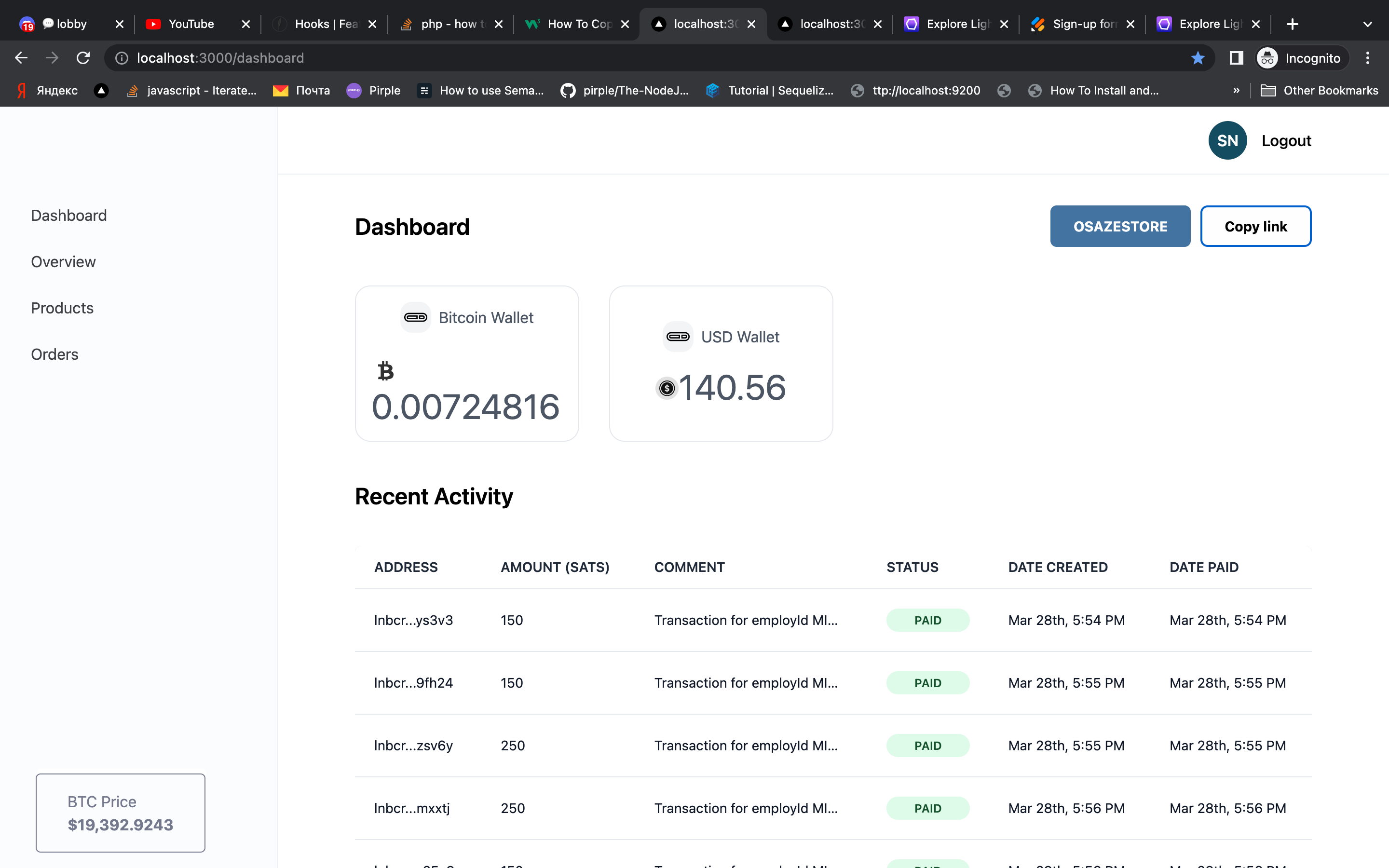The width and height of the screenshot is (1389, 868).
Task: Click the Bitcoin symbol icon
Action: 386,371
